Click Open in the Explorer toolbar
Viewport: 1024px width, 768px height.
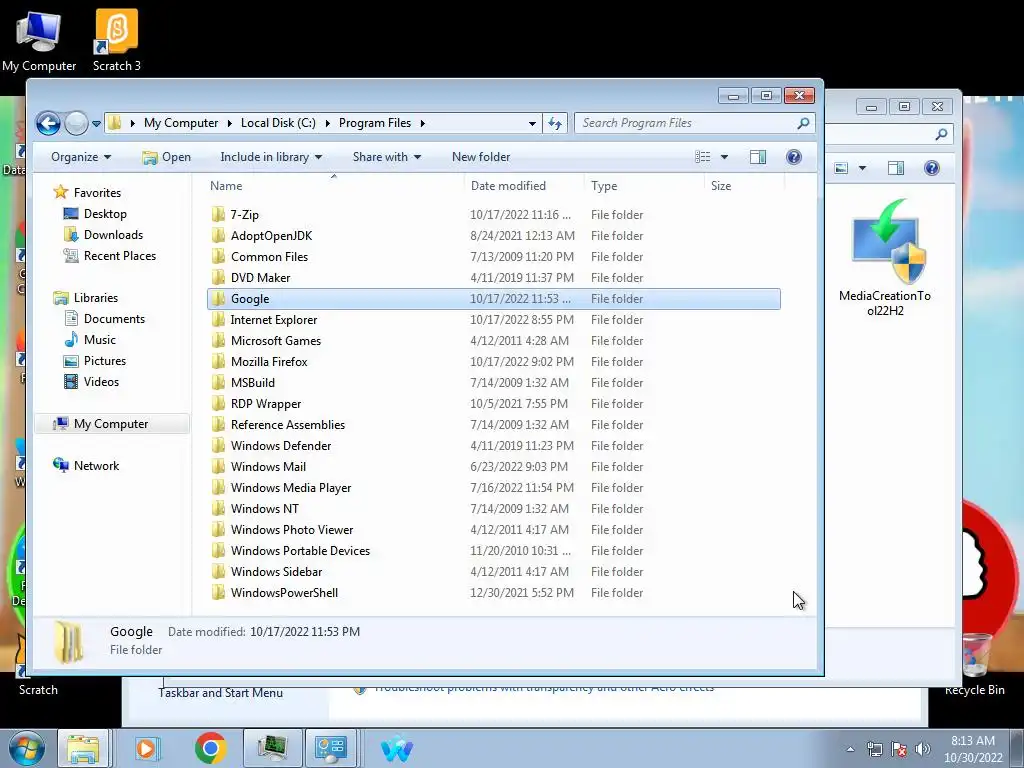tap(167, 157)
